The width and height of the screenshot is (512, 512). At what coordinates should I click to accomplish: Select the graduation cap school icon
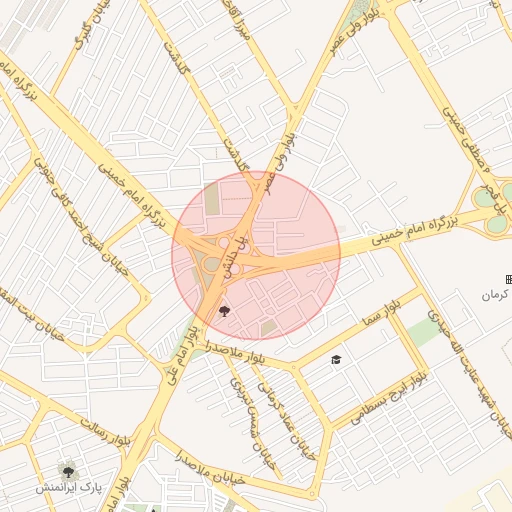pyautogui.click(x=336, y=360)
